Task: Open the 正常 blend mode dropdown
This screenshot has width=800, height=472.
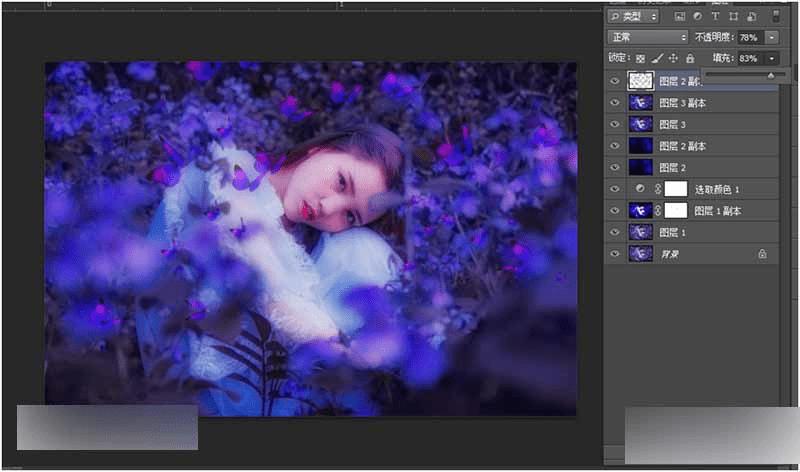Action: tap(648, 37)
